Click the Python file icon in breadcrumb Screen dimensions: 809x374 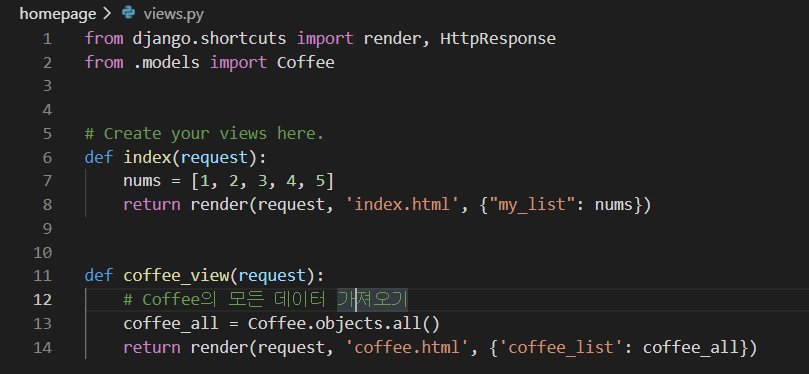(x=128, y=13)
